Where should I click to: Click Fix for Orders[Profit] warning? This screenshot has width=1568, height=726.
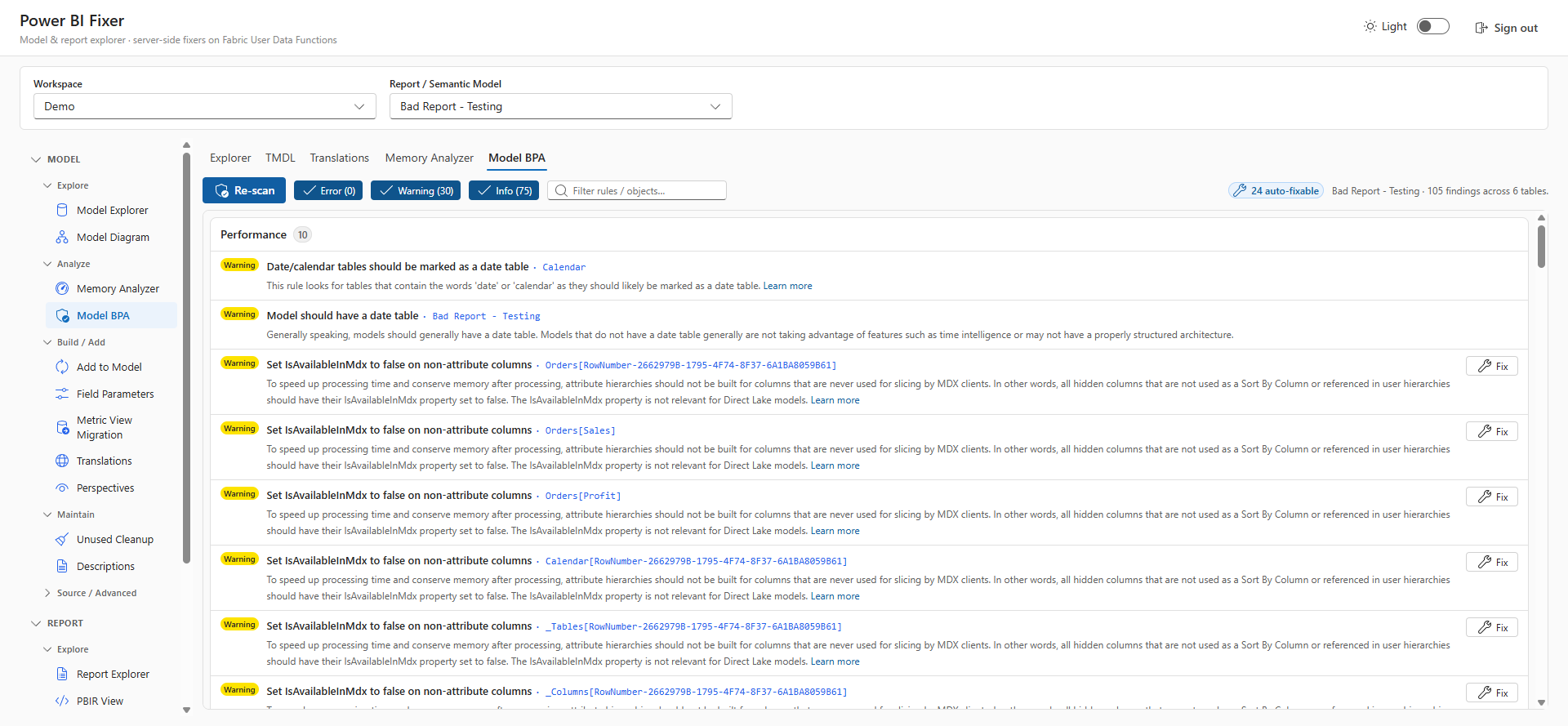[1492, 497]
